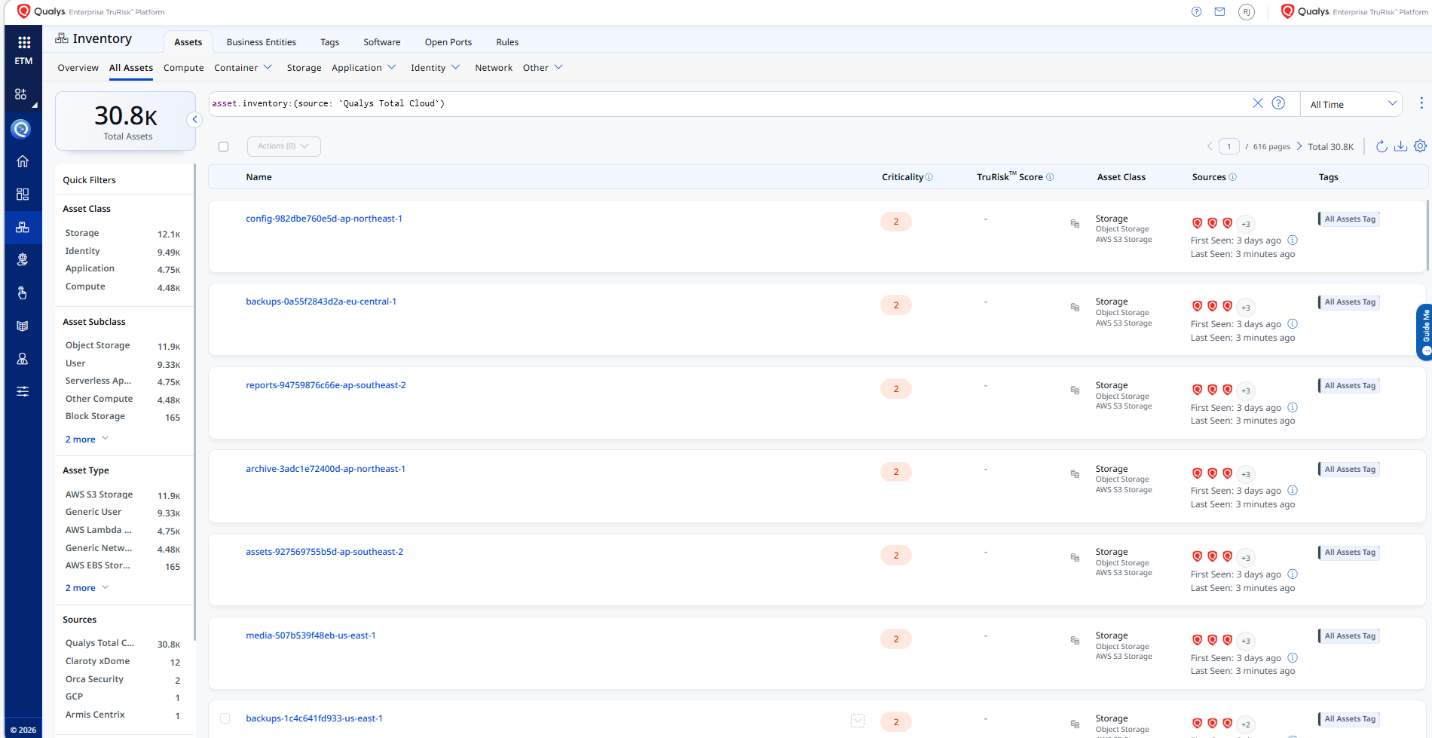Viewport: 1432px width, 738px height.
Task: Open the Guide Me side tab
Action: (x=1425, y=332)
